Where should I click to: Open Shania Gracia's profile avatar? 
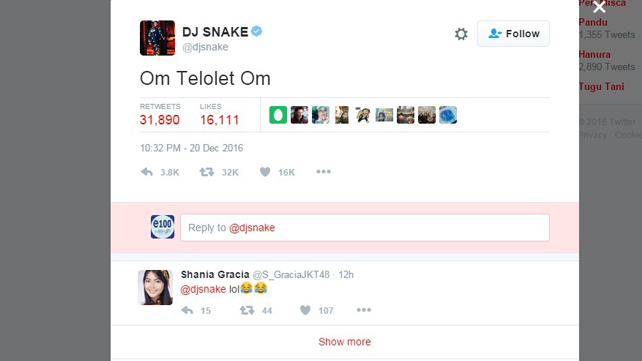[155, 287]
